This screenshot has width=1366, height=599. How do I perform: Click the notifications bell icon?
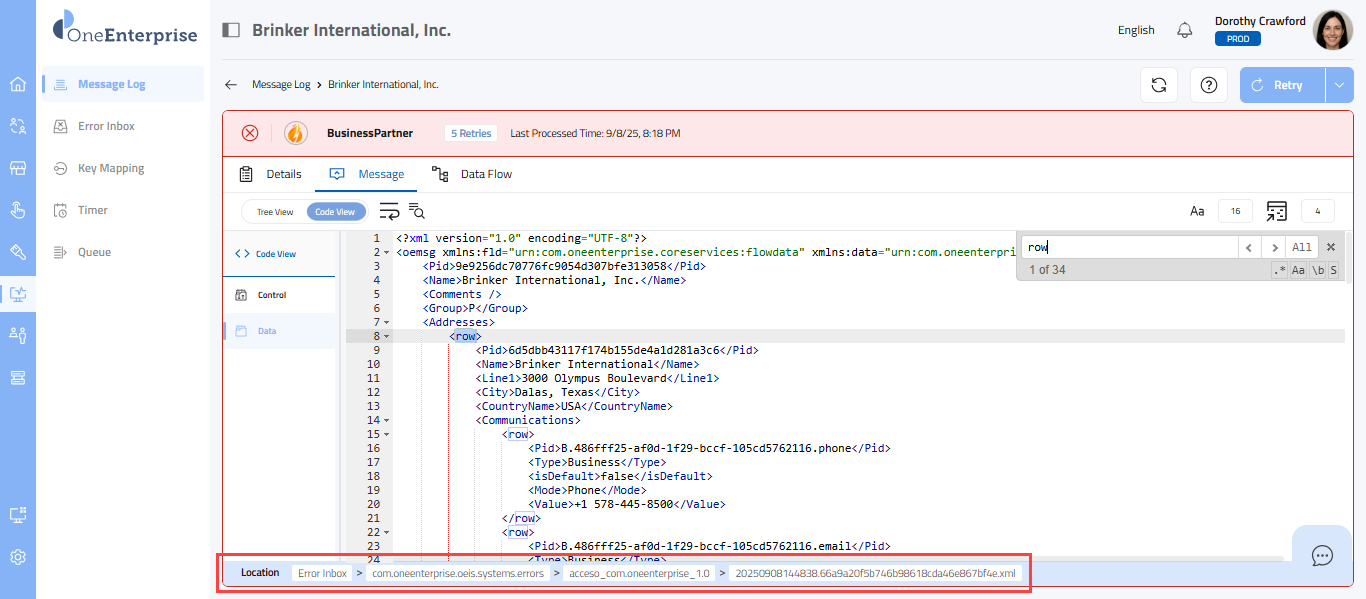point(1185,30)
